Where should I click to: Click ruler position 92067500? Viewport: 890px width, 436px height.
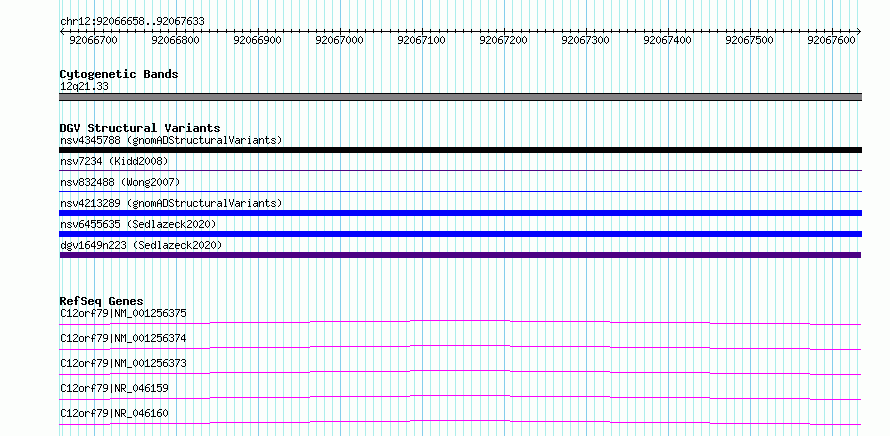pos(750,40)
